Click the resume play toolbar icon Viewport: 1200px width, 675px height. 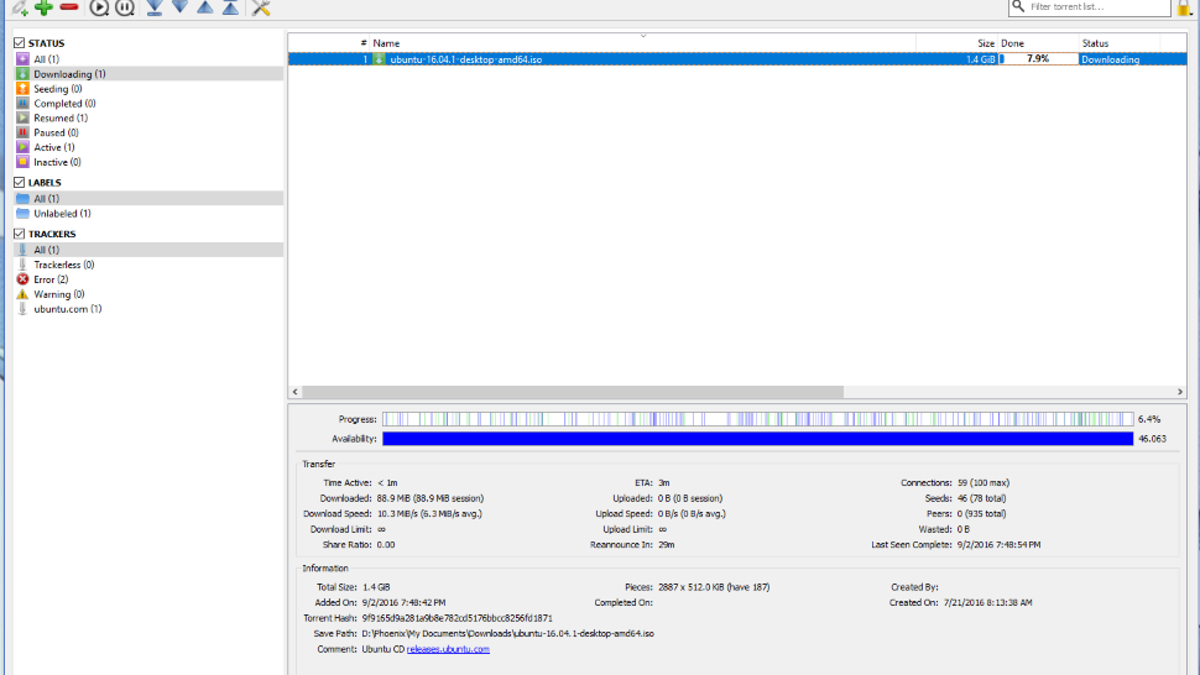(99, 8)
